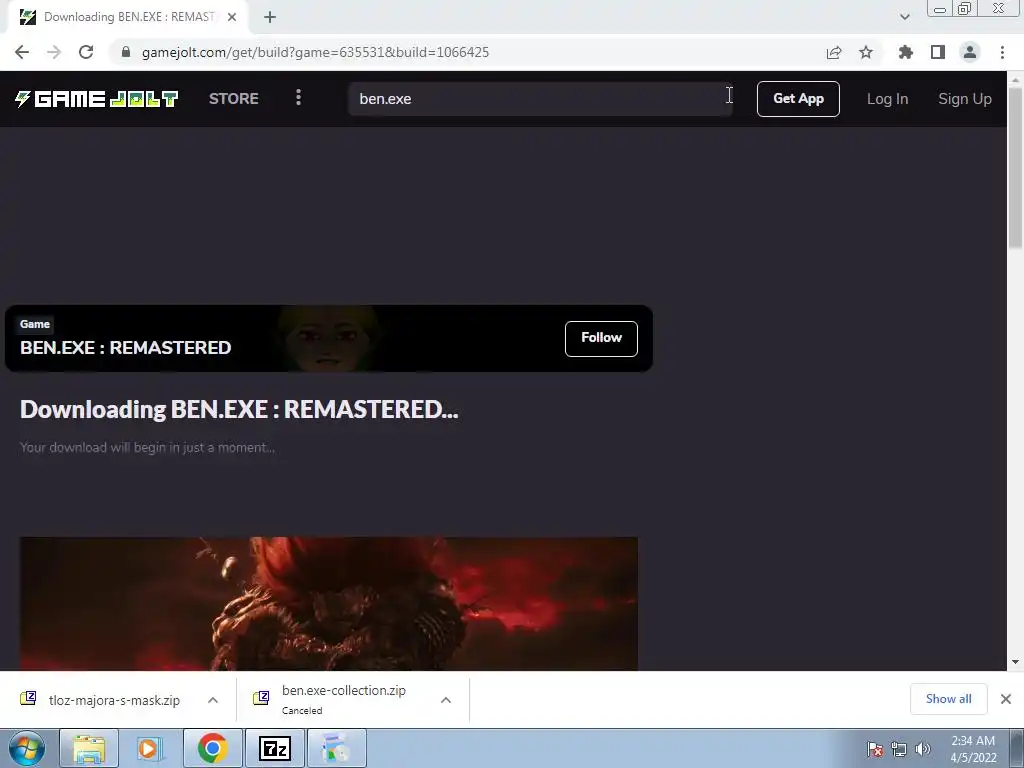Open Windows Explorer from taskbar

[x=89, y=748]
